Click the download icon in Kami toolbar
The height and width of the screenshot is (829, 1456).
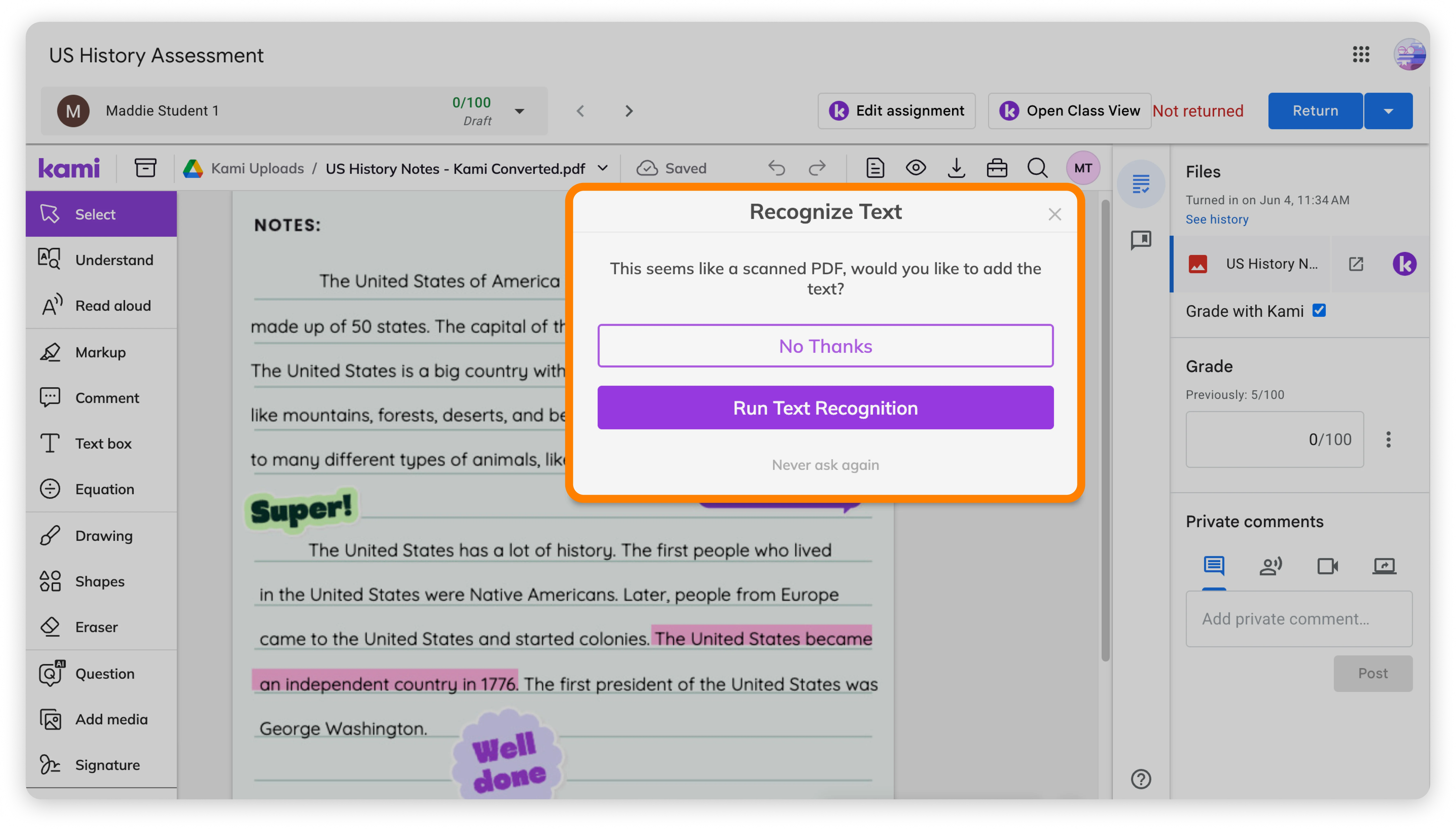tap(957, 168)
